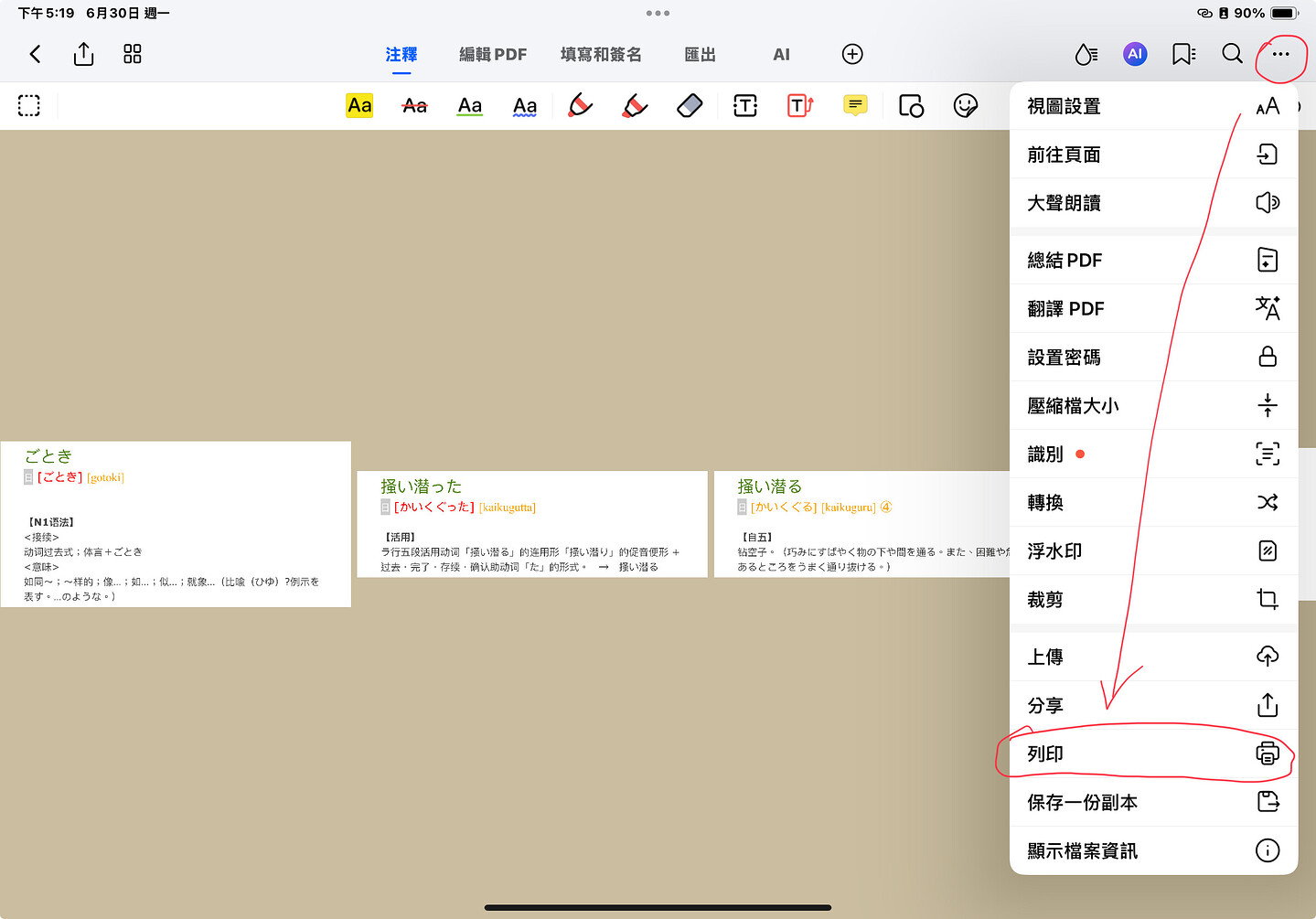The height and width of the screenshot is (919, 1316).
Task: Open the 填寫和簽名 tab
Action: pos(601,55)
